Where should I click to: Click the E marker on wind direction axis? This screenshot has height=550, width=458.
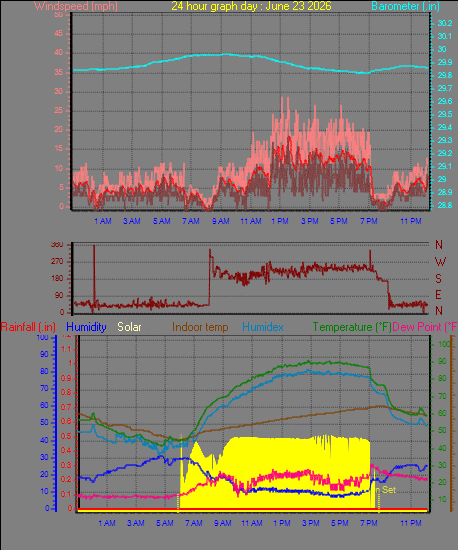tap(438, 295)
